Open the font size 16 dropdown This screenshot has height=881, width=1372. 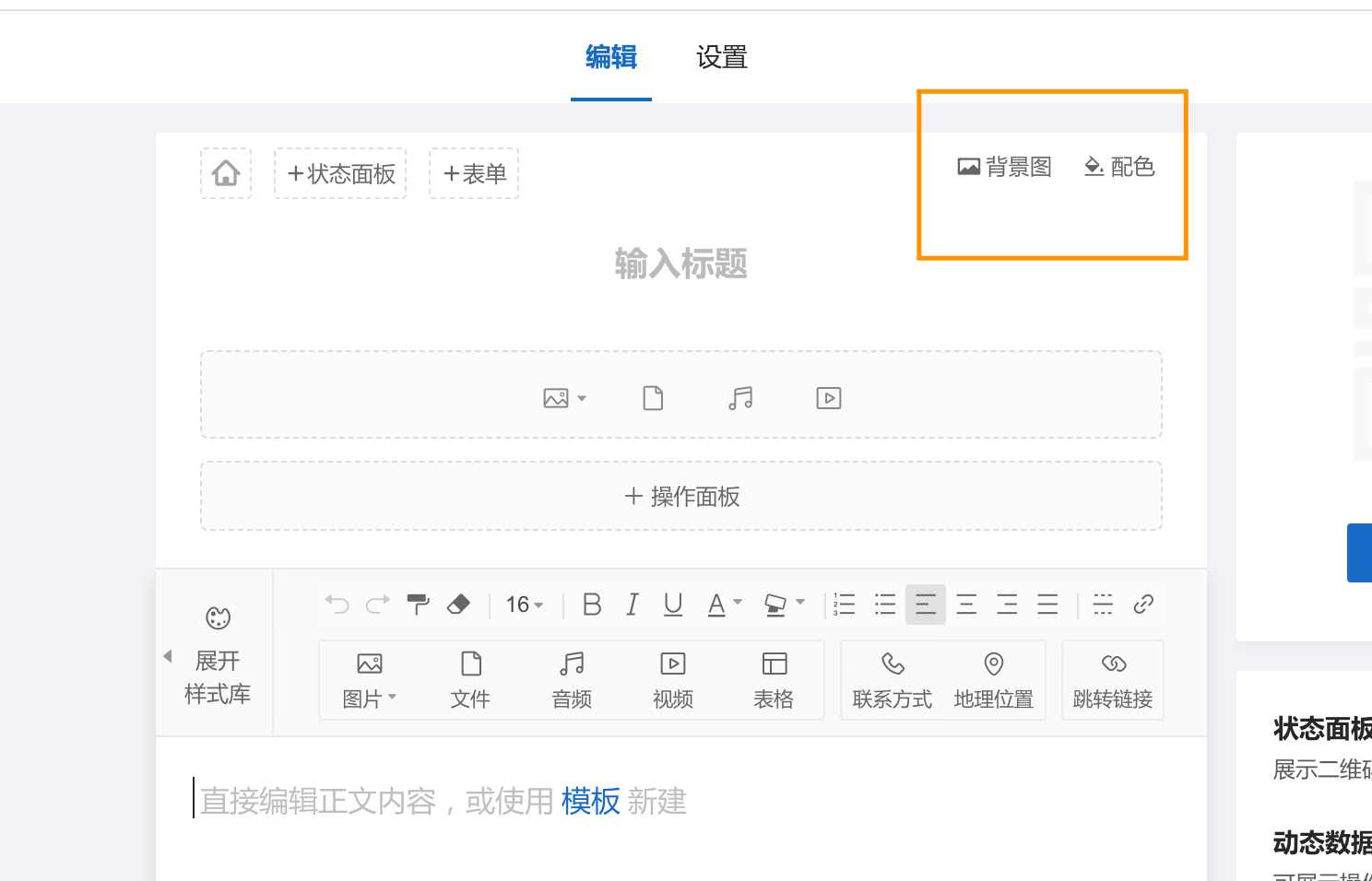[524, 605]
